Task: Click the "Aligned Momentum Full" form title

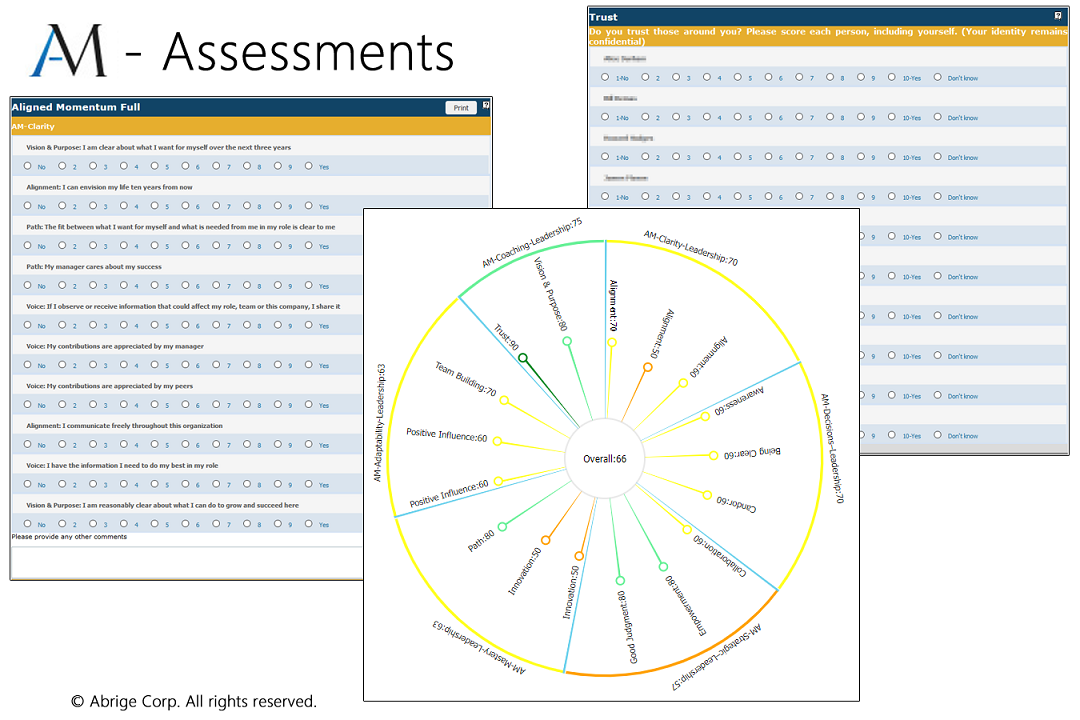Action: point(76,107)
